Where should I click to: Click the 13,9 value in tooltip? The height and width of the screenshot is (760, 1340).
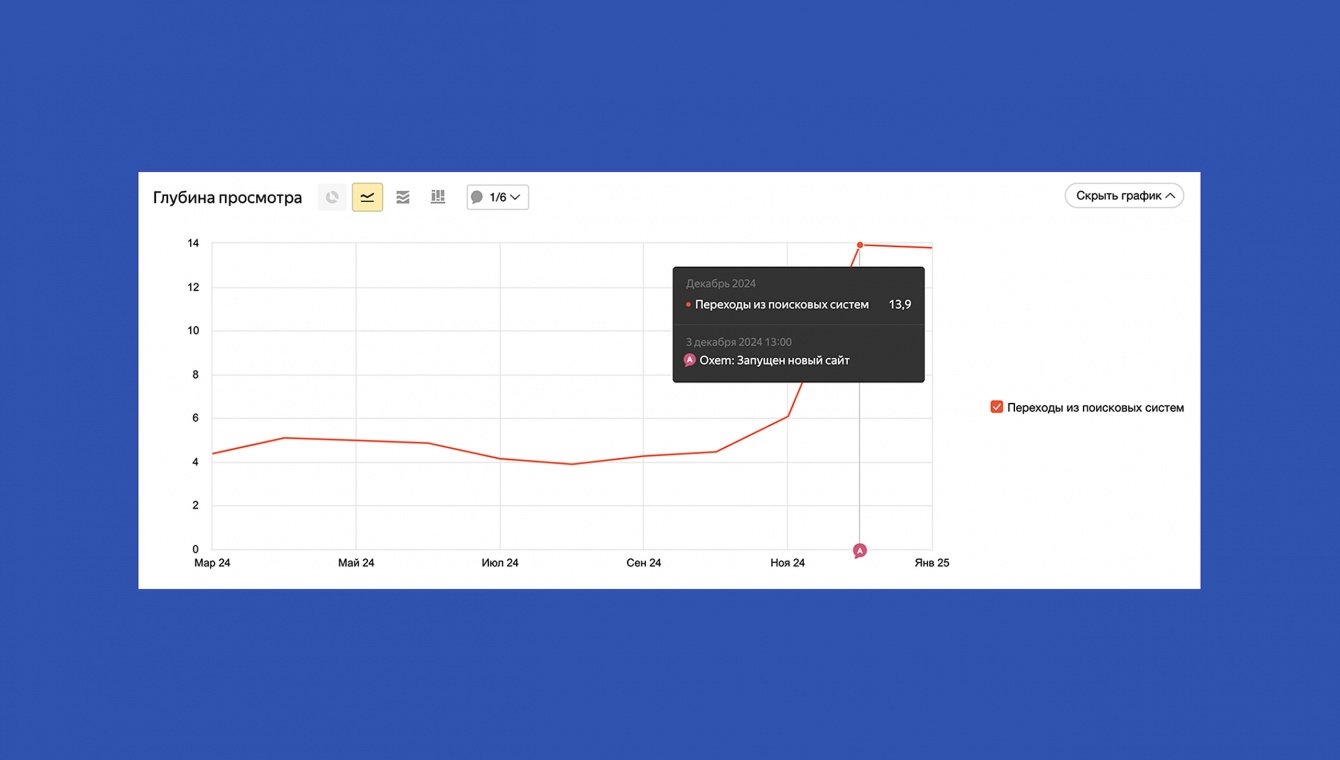click(x=900, y=305)
